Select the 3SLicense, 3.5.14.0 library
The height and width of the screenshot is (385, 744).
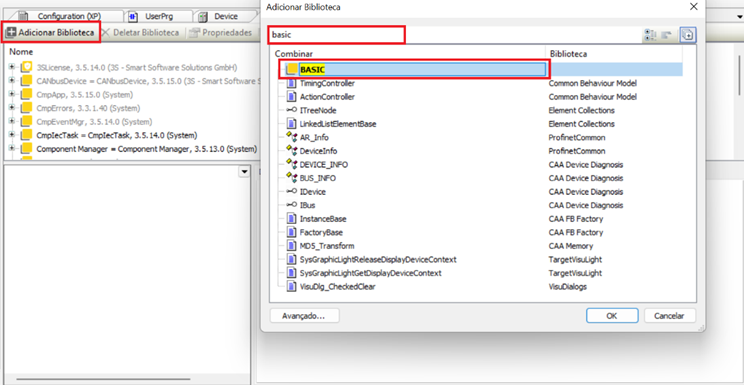137,67
